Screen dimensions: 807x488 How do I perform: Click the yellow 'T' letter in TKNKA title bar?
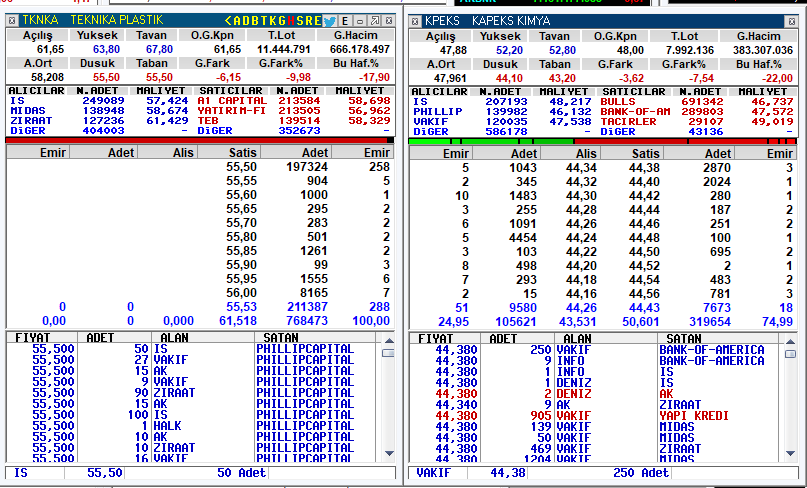264,21
